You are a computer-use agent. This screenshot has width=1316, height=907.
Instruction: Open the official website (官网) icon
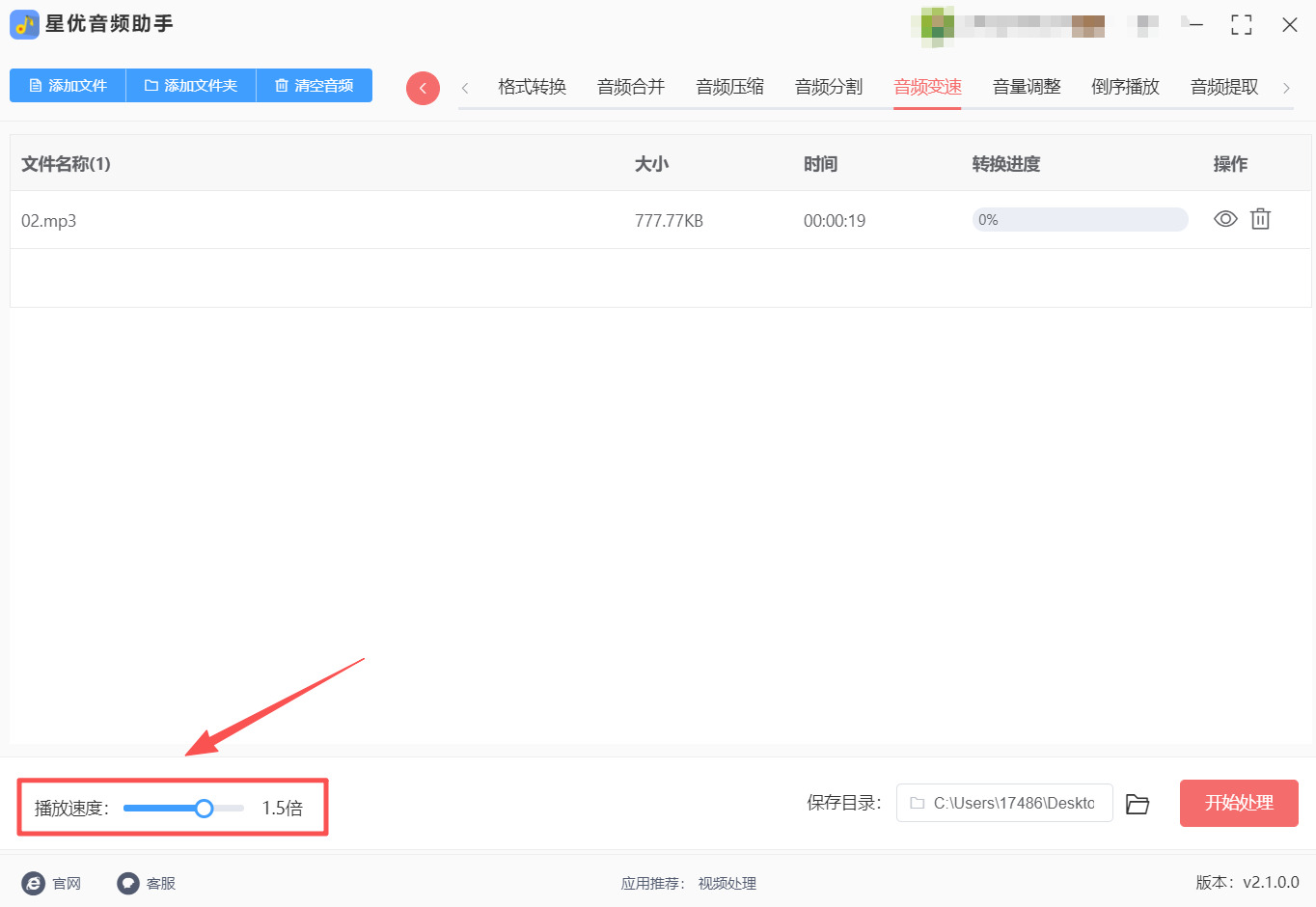click(x=34, y=883)
